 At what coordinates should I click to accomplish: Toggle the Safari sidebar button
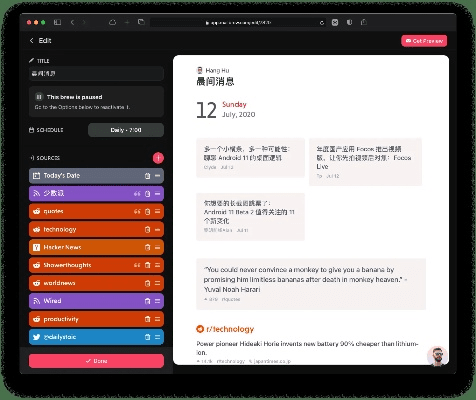tap(57, 22)
